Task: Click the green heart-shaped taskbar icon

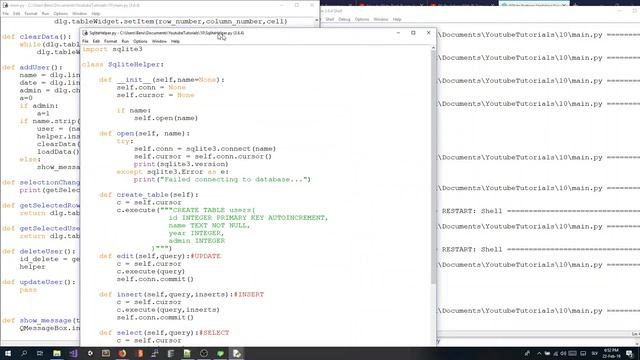Action: 220,353
